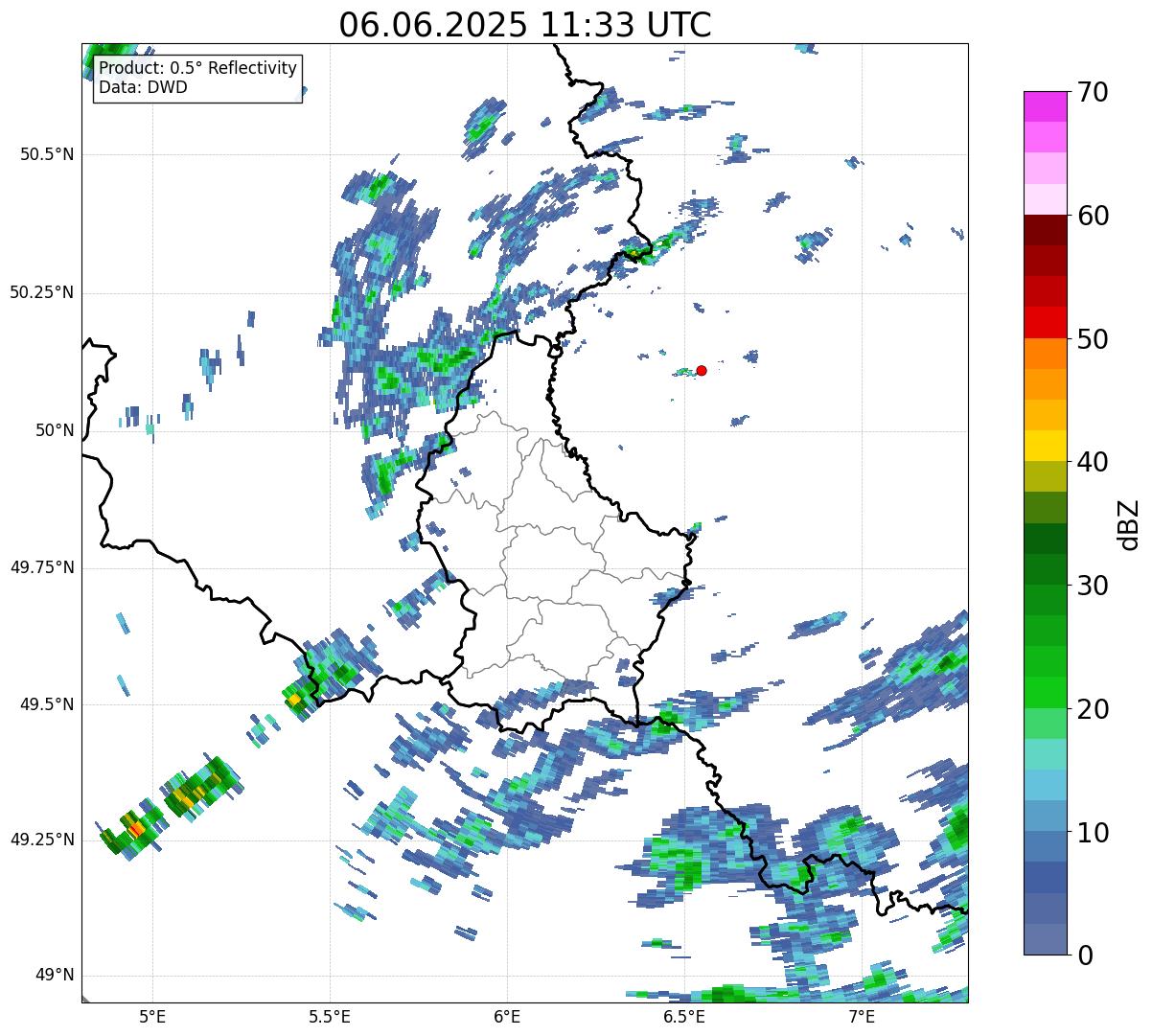Click the 49.75°N latitude tick label
Image resolution: width=1152 pixels, height=1036 pixels.
[x=41, y=567]
